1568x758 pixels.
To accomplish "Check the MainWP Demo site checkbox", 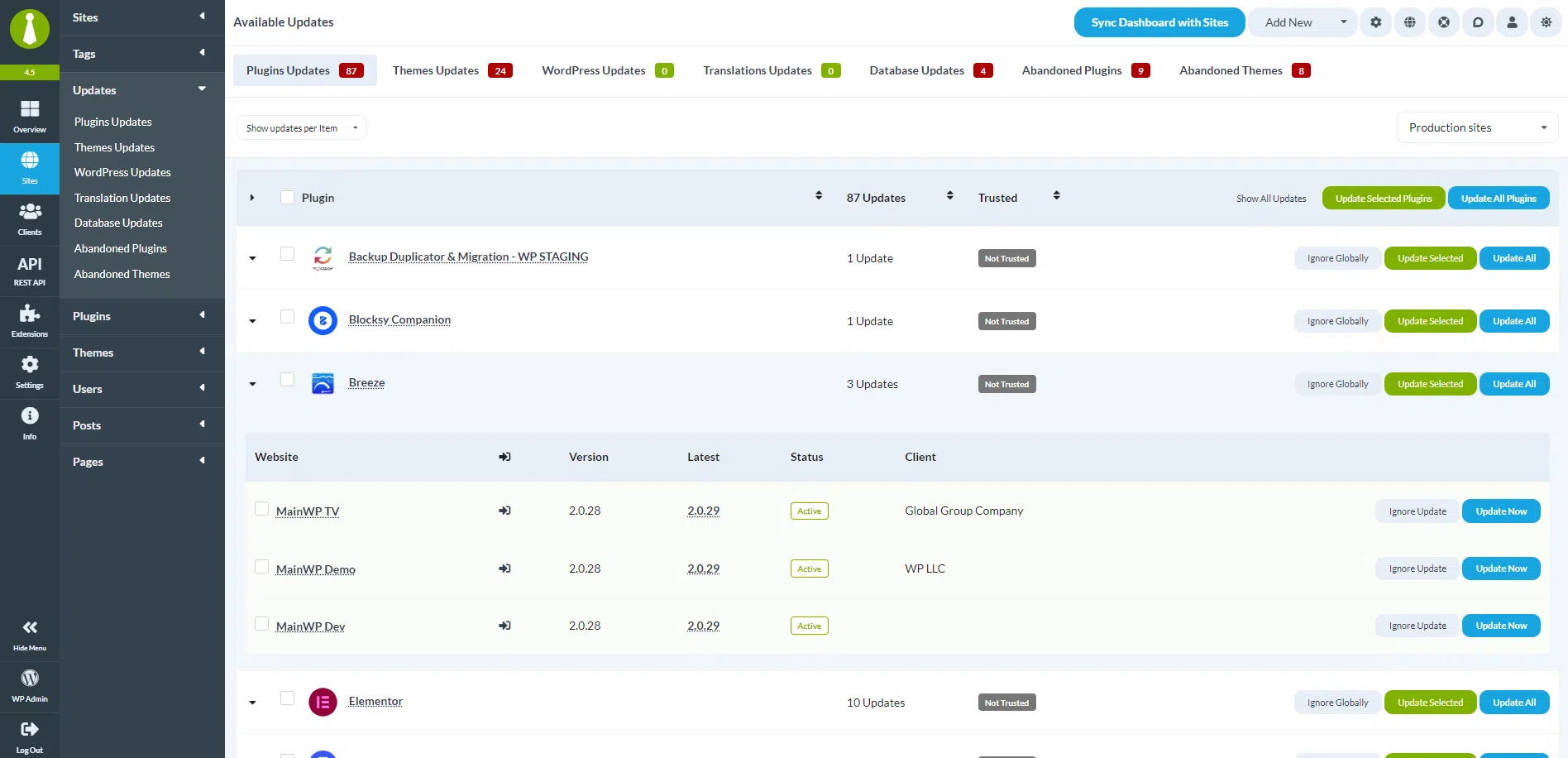I will click(261, 567).
